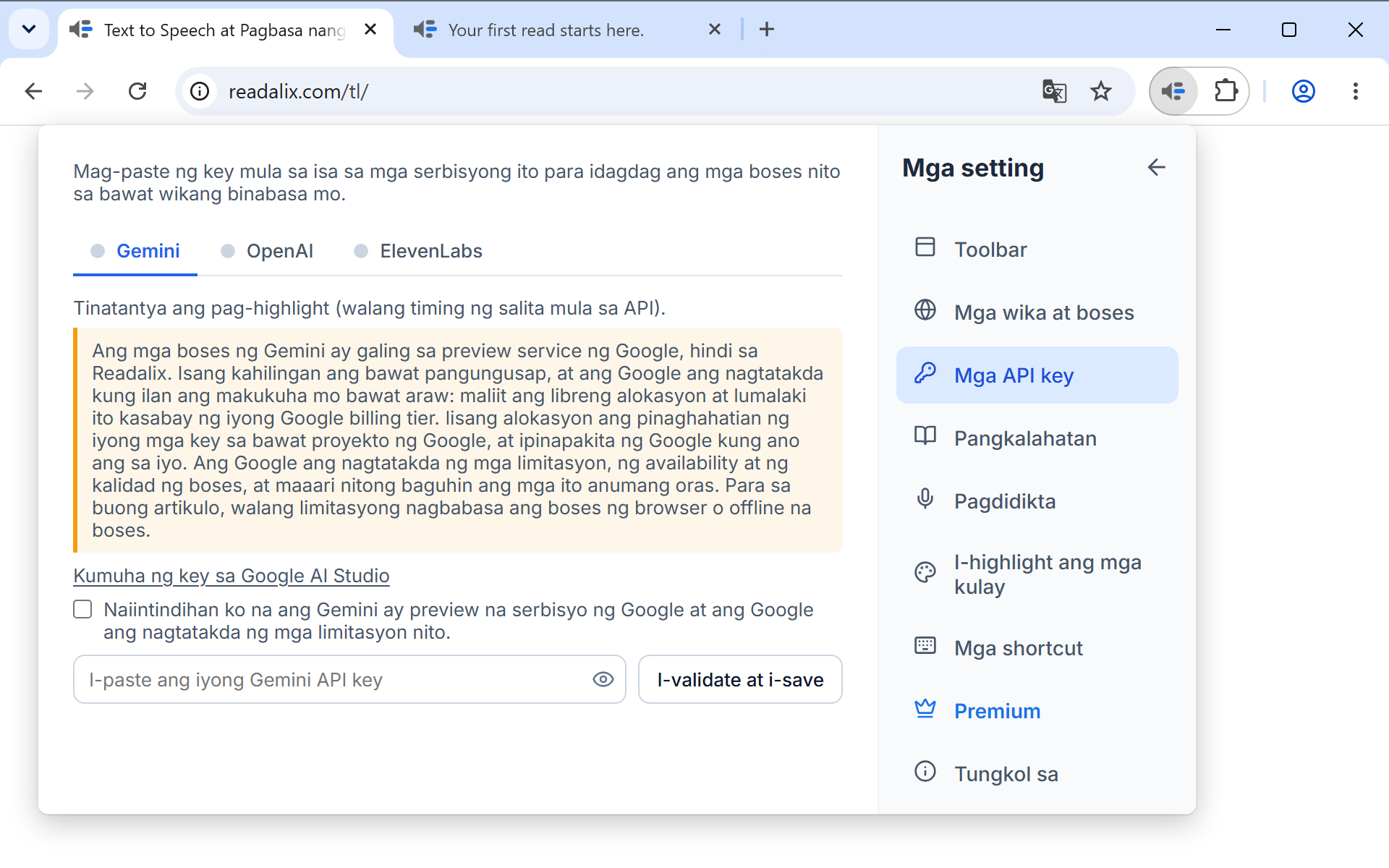View site information icon beside URL

pyautogui.click(x=200, y=91)
